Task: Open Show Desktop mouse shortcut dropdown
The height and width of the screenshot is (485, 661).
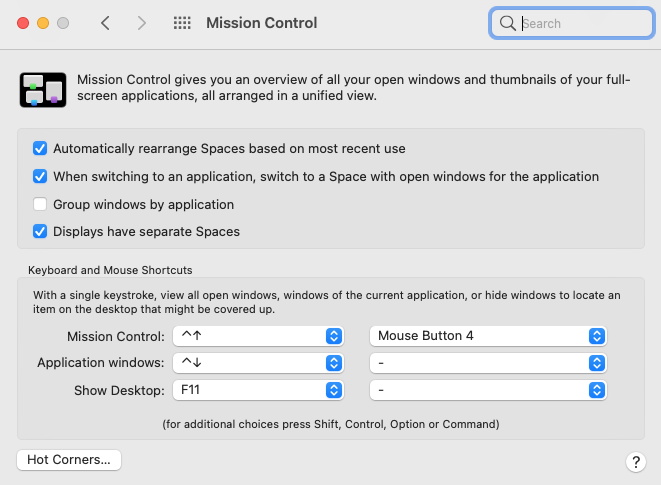Action: (x=488, y=390)
